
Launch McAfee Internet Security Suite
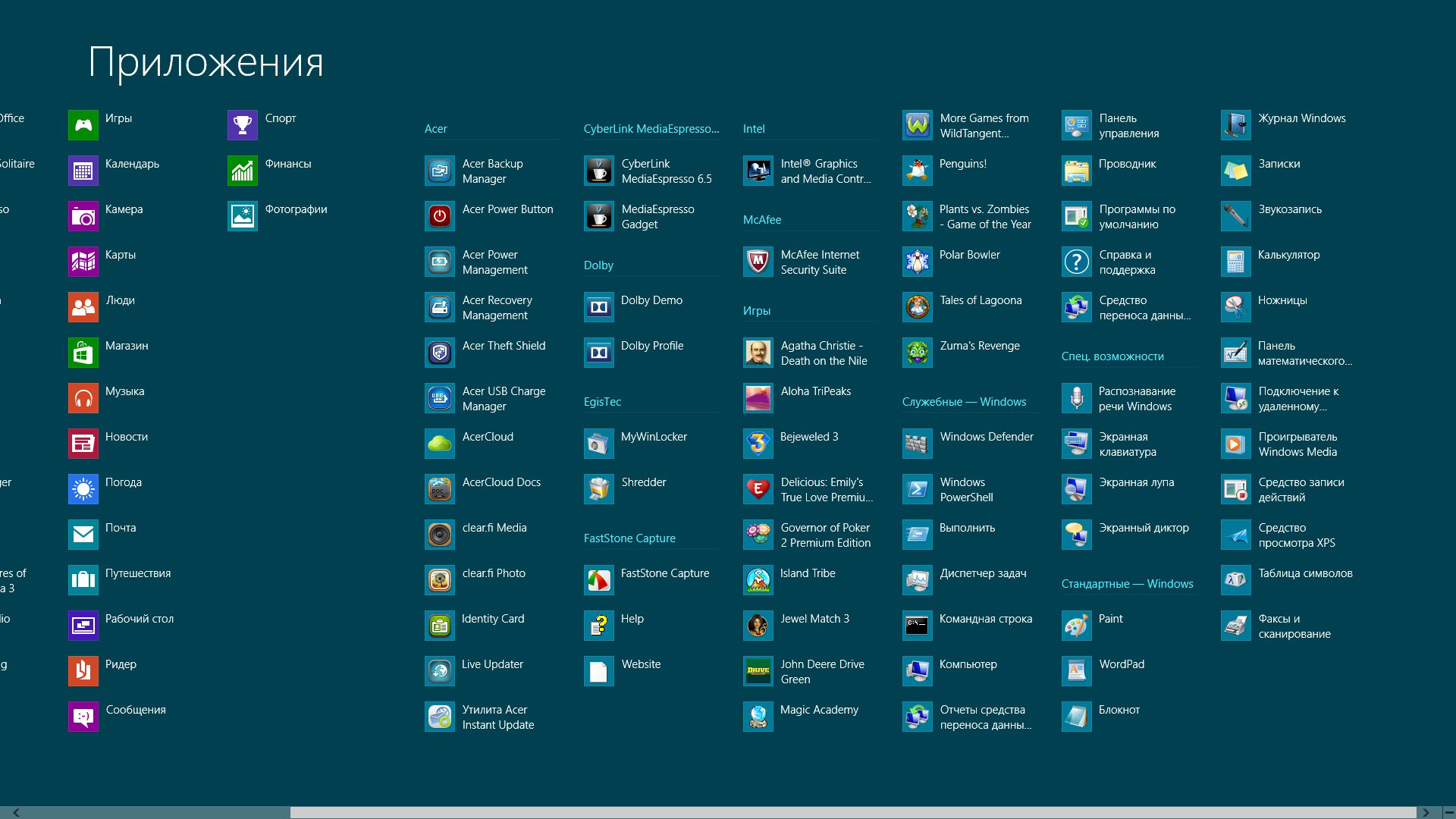click(758, 262)
